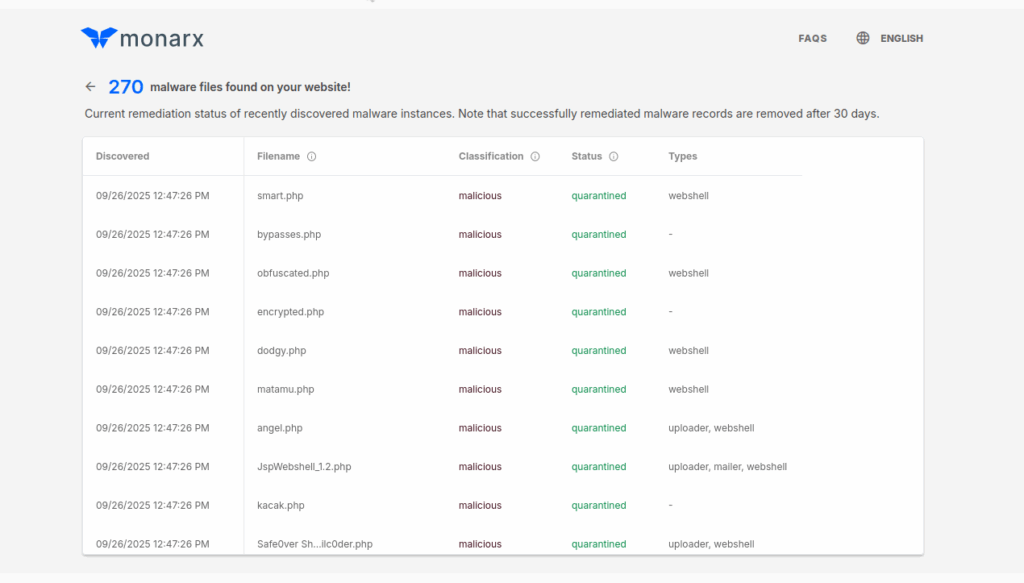The width and height of the screenshot is (1024, 583).
Task: Select the bypasses.php filename
Action: click(289, 234)
